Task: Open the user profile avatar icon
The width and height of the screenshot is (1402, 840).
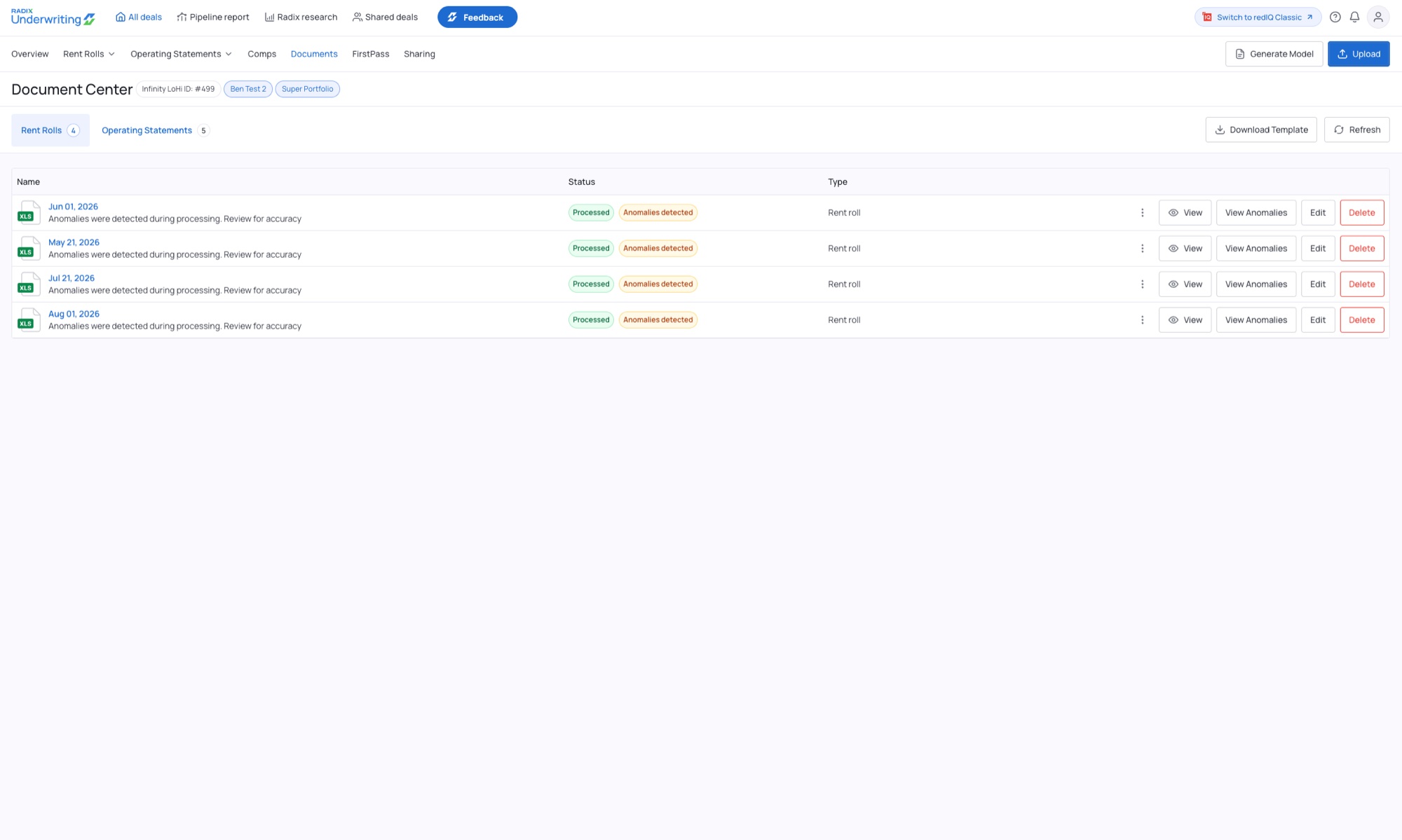Action: pyautogui.click(x=1377, y=18)
